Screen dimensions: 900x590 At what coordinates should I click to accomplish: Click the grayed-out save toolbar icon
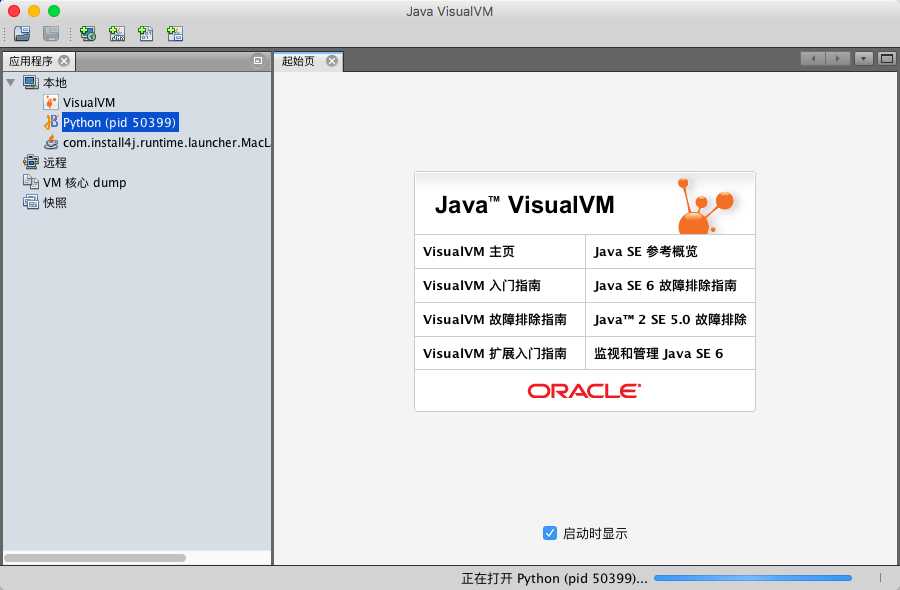pos(51,34)
